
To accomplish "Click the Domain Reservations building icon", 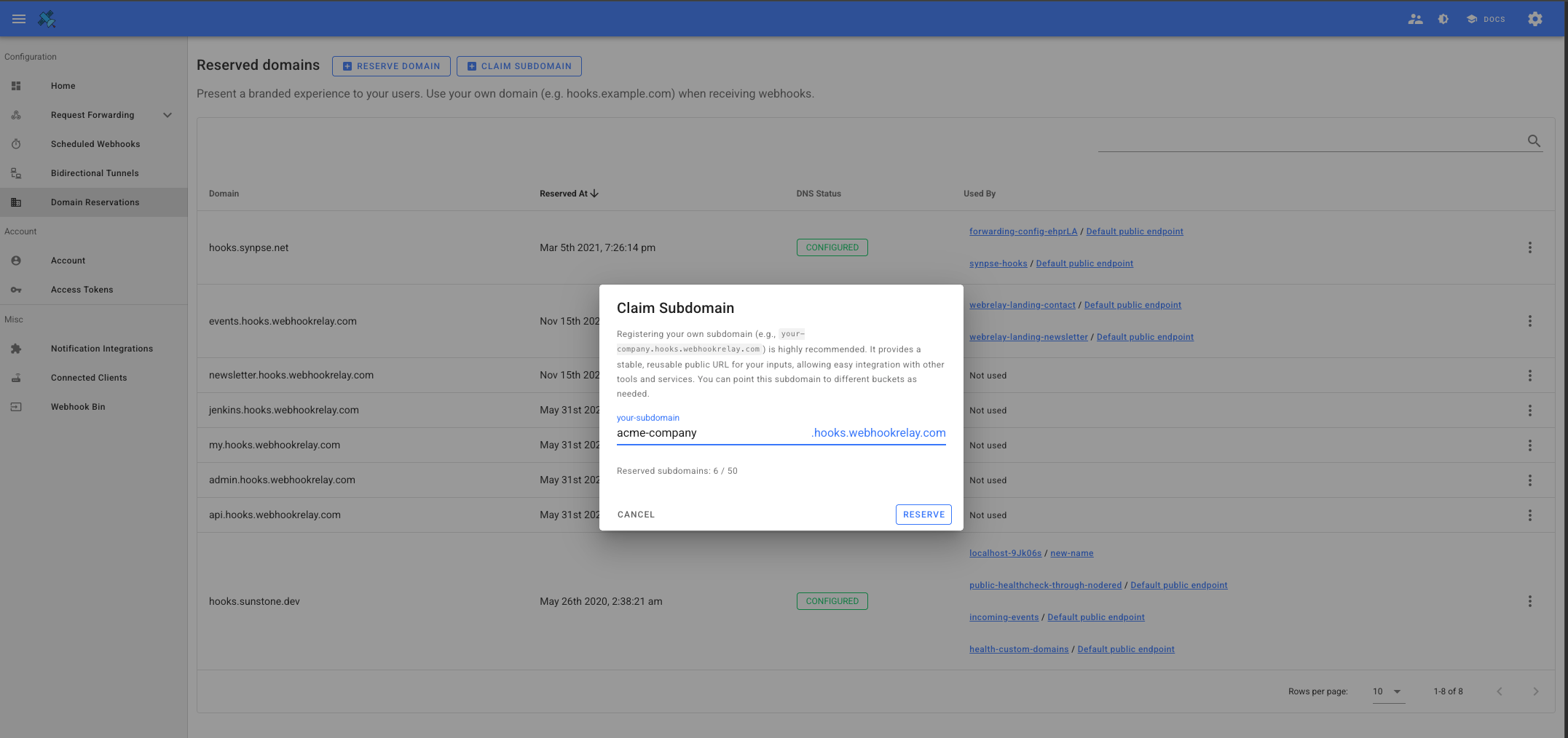I will click(16, 202).
